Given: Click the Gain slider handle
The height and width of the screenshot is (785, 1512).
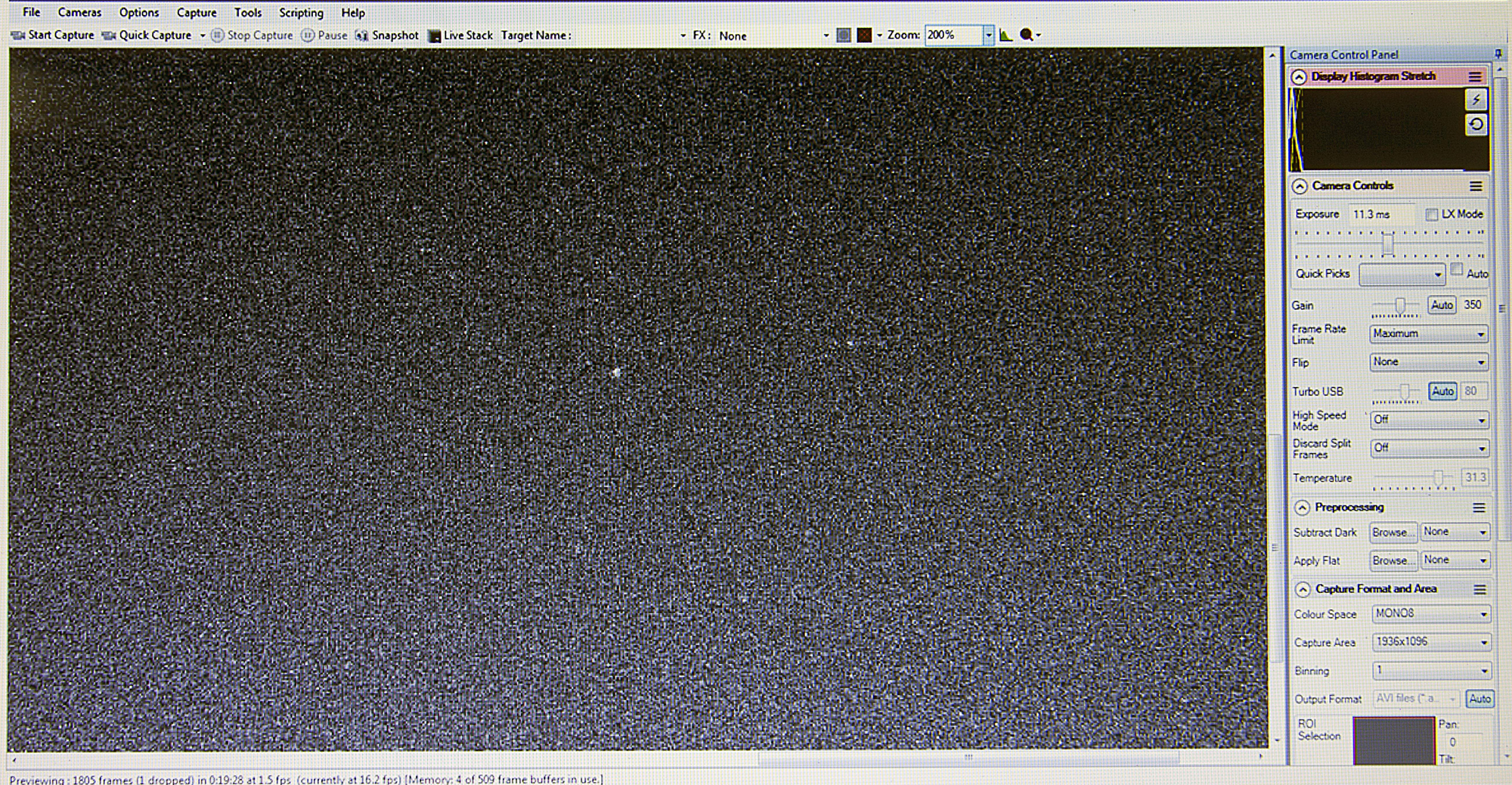Looking at the screenshot, I should coord(1400,305).
